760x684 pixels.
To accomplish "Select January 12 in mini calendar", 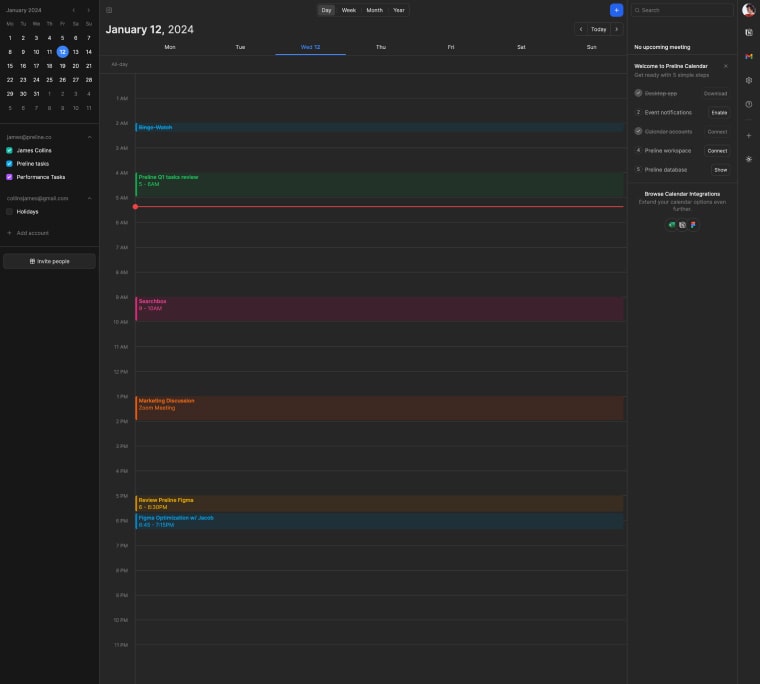I will (x=63, y=52).
